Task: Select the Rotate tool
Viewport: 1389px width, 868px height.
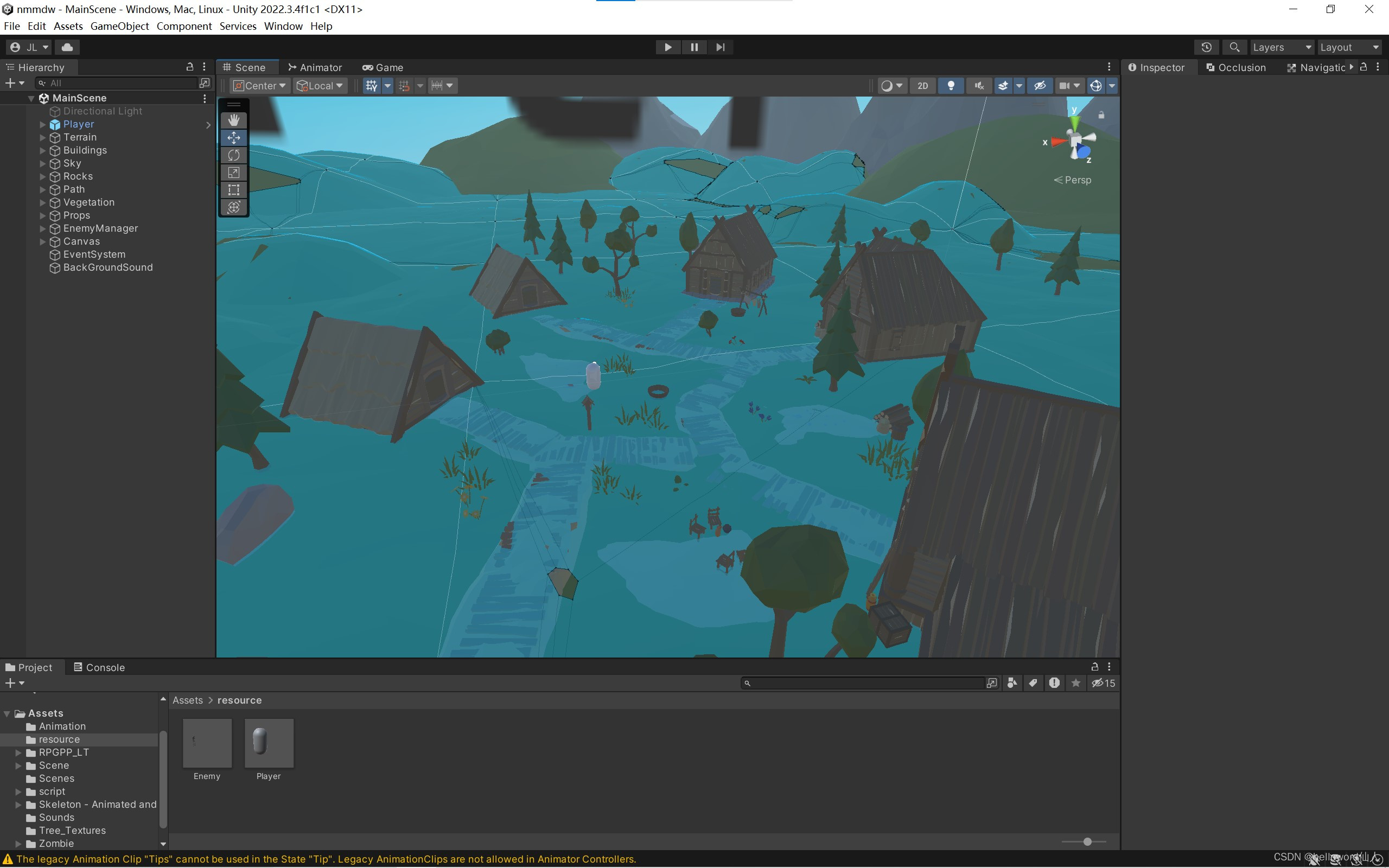Action: pos(234,155)
